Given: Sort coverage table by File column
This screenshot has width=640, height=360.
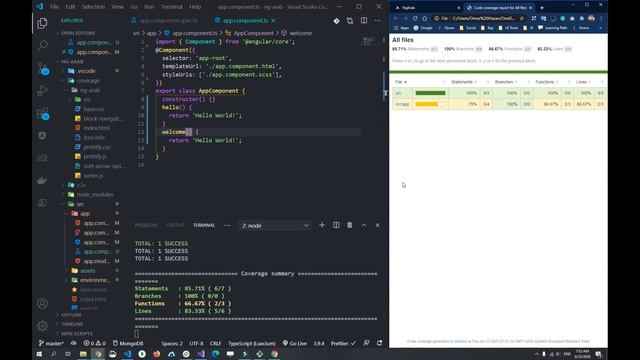Looking at the screenshot, I should [x=401, y=82].
